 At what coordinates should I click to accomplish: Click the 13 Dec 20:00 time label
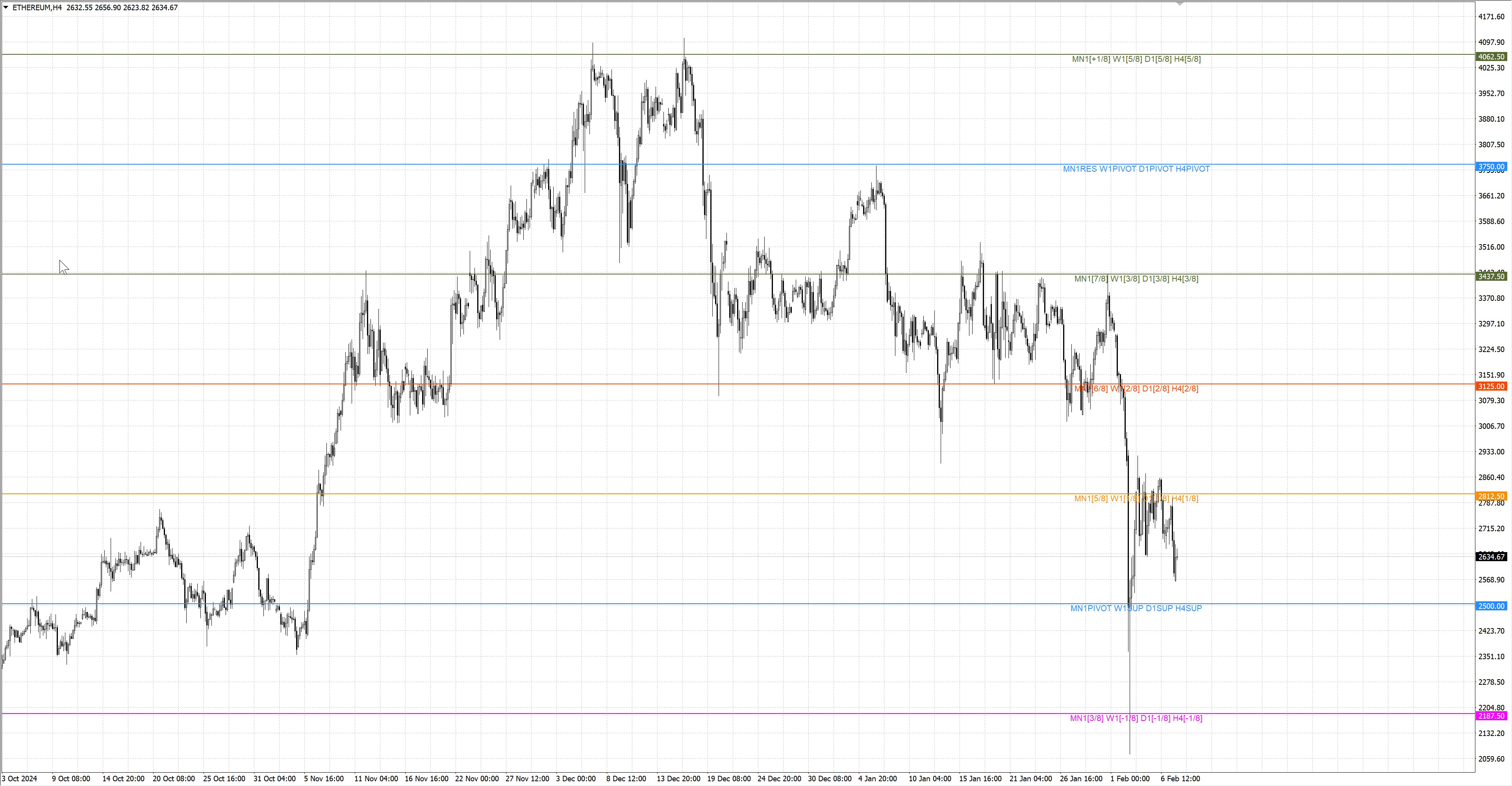tap(678, 779)
